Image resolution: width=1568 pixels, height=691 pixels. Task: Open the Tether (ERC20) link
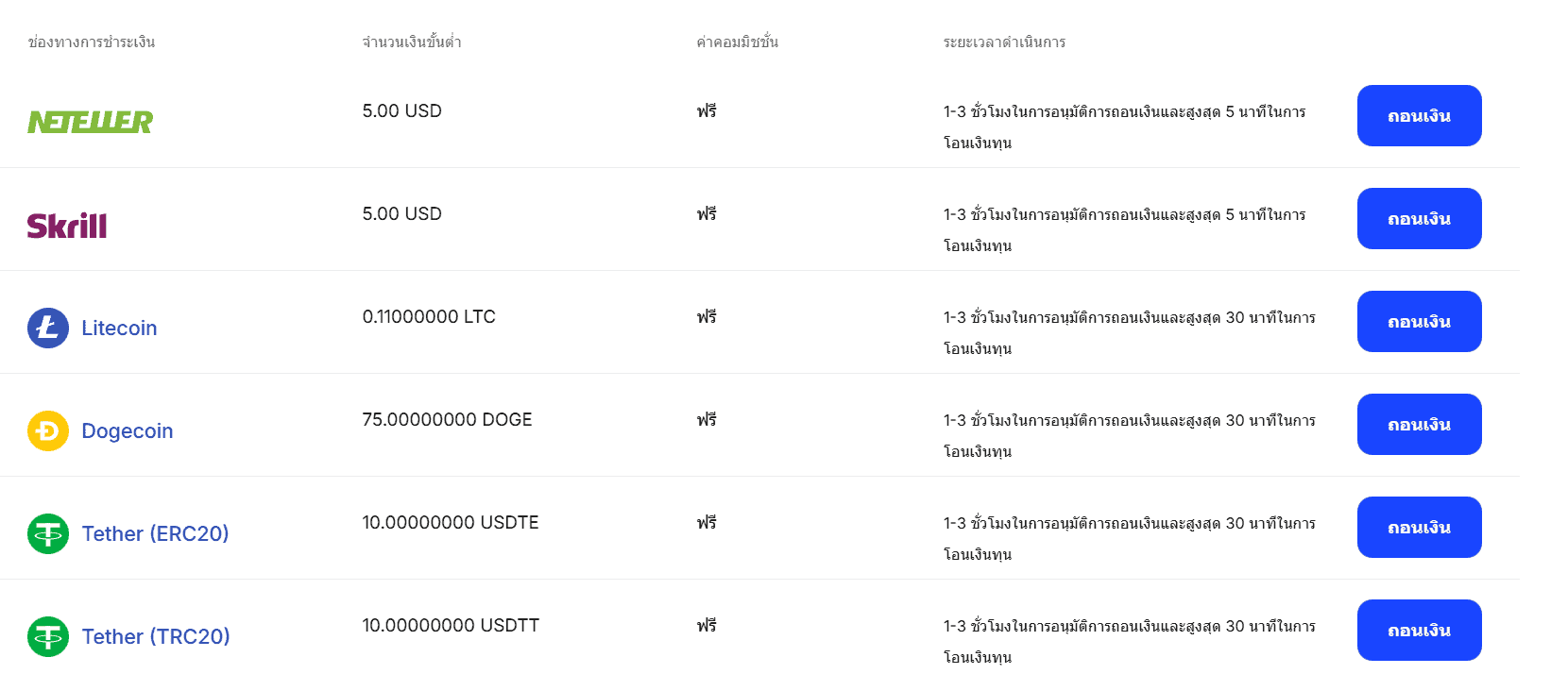[x=155, y=533]
